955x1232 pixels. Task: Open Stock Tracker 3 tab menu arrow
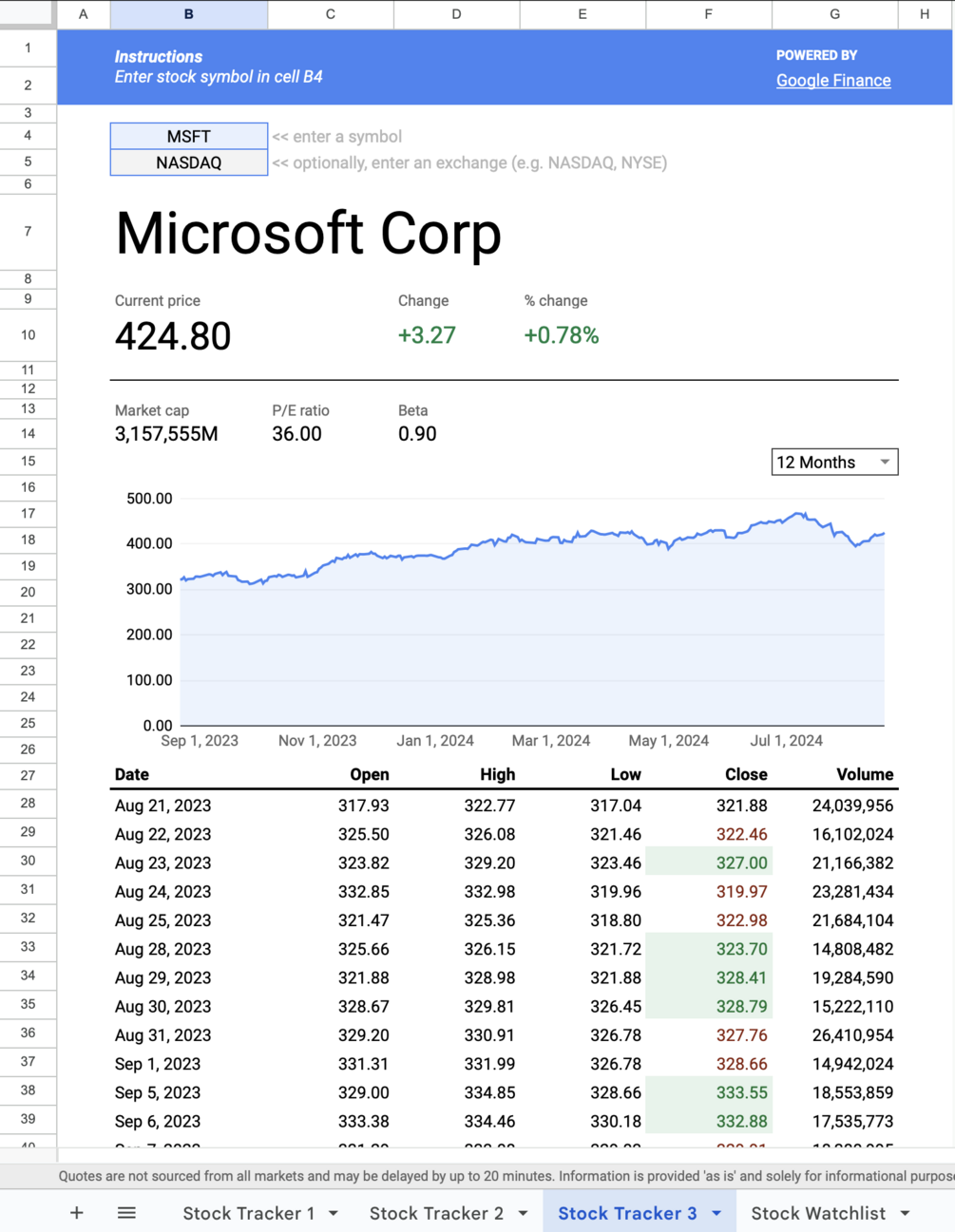[716, 1214]
